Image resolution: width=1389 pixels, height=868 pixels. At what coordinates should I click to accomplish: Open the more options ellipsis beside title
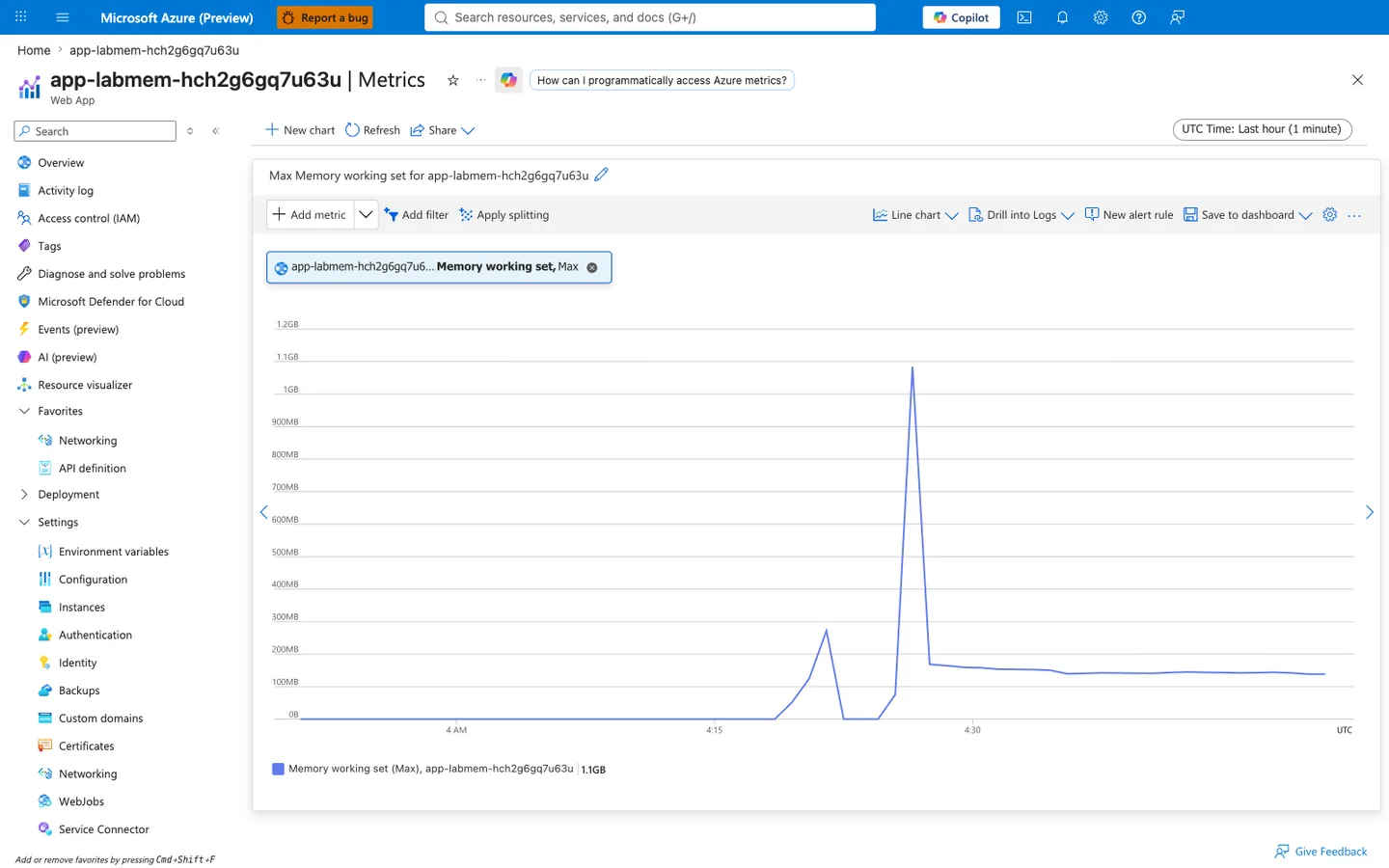point(480,80)
